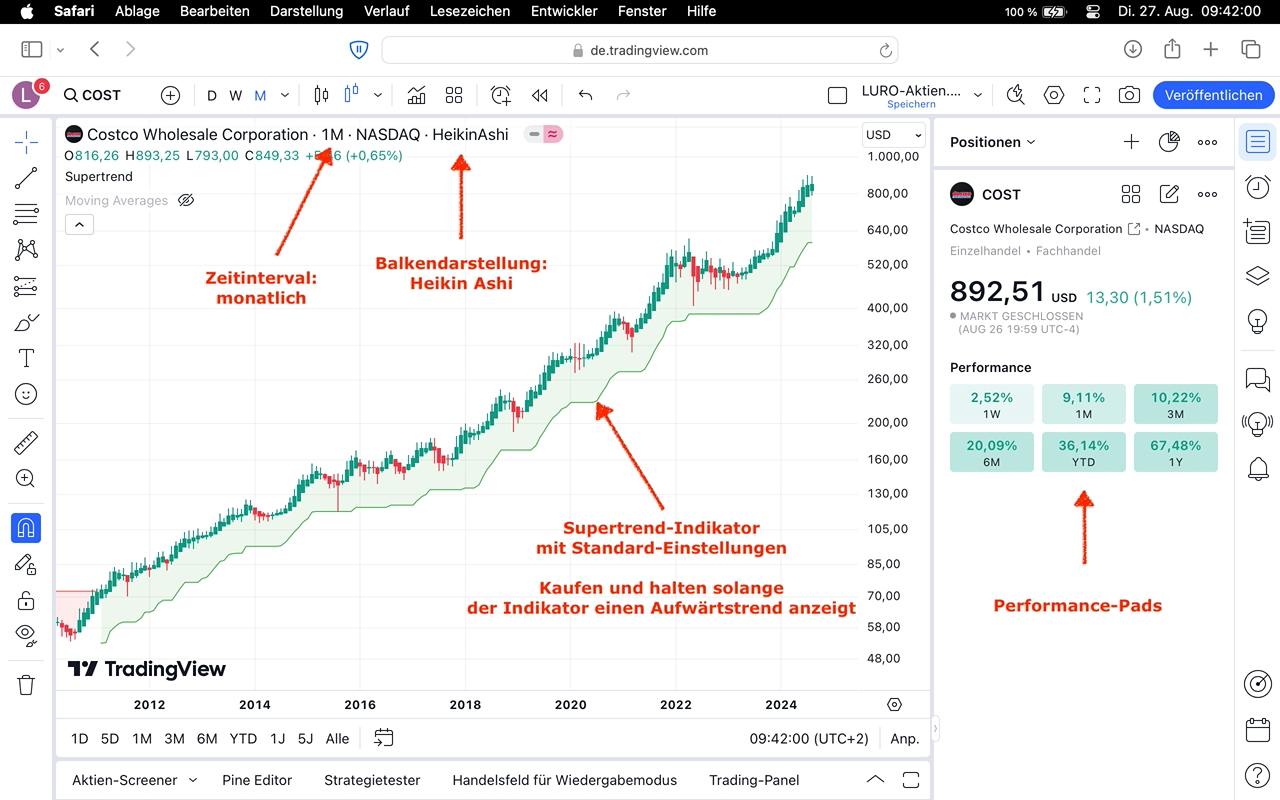
Task: Click the replay rewind icon
Action: pos(540,95)
